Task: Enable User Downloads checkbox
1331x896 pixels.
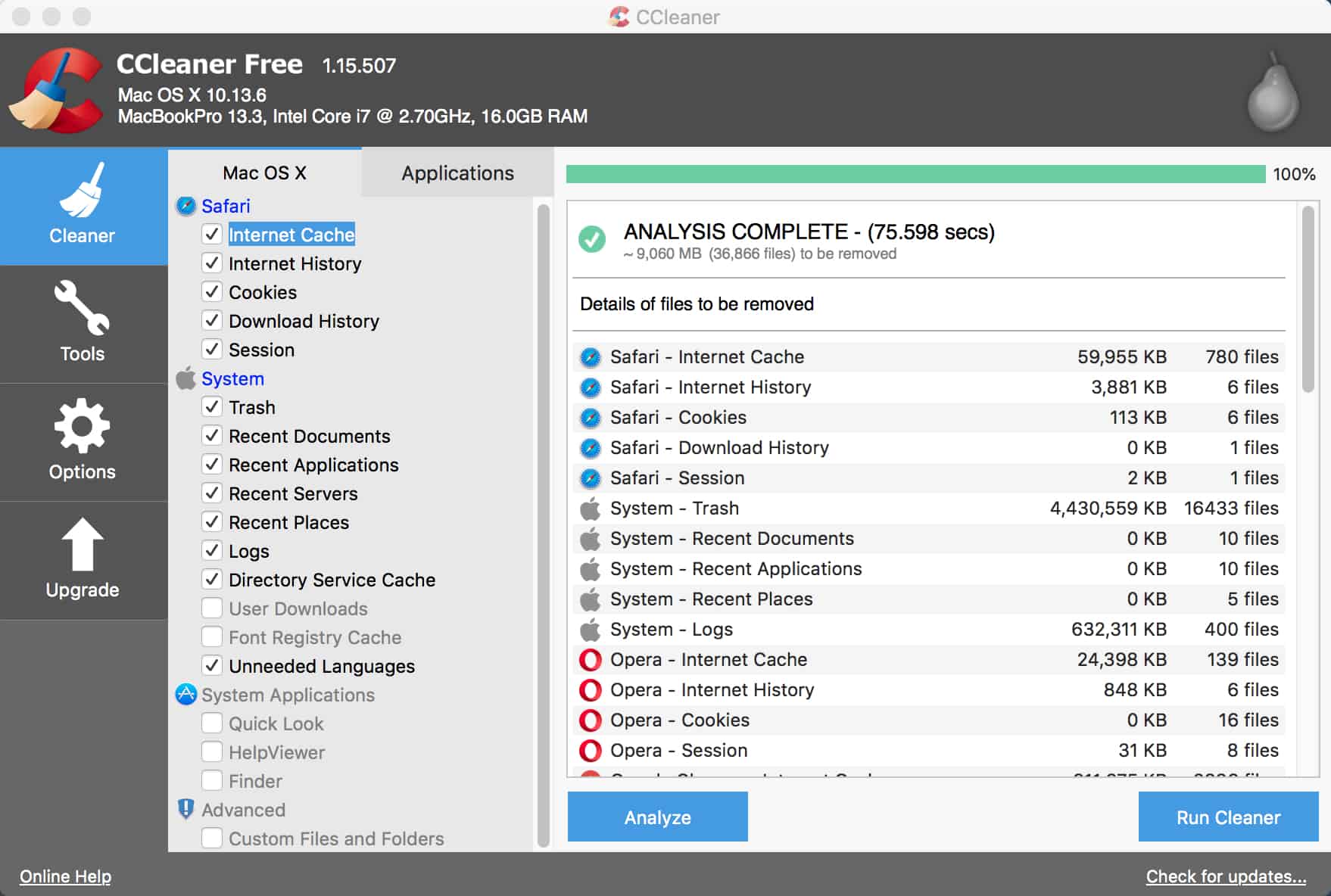Action: (x=212, y=608)
